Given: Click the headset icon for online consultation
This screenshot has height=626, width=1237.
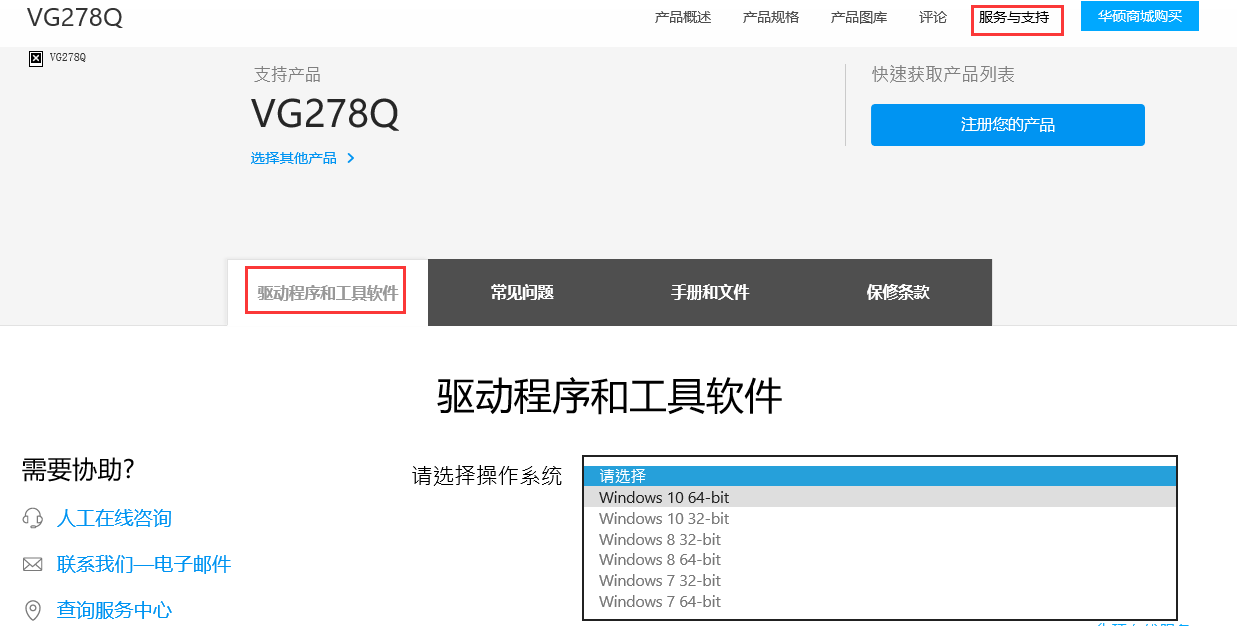Looking at the screenshot, I should coord(33,518).
